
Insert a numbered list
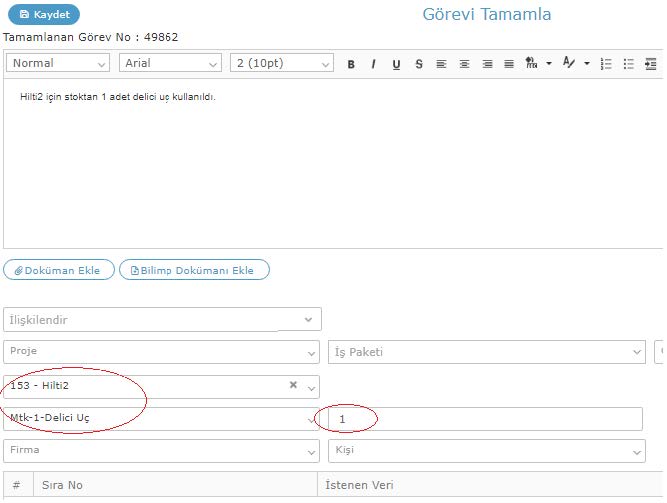click(x=606, y=64)
